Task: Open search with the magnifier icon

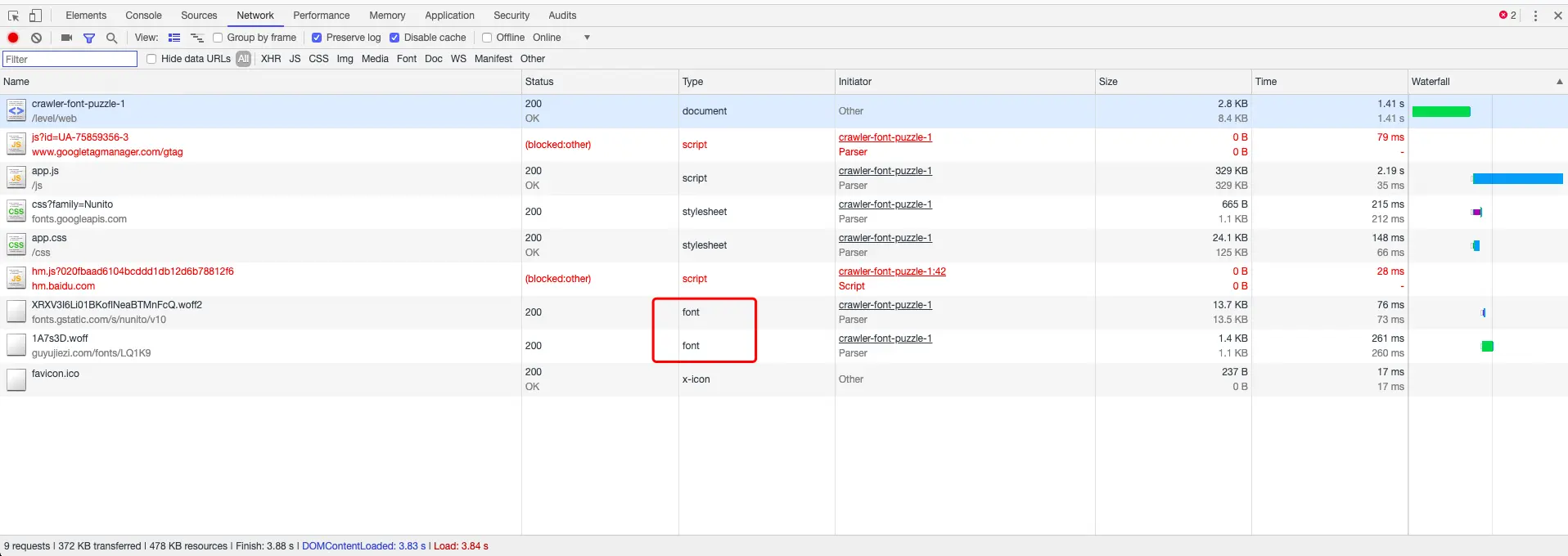Action: (112, 38)
